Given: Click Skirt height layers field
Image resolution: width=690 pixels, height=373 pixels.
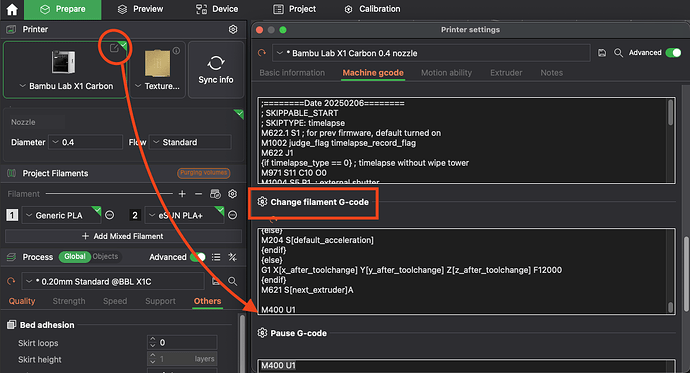Looking at the screenshot, I should [182, 359].
